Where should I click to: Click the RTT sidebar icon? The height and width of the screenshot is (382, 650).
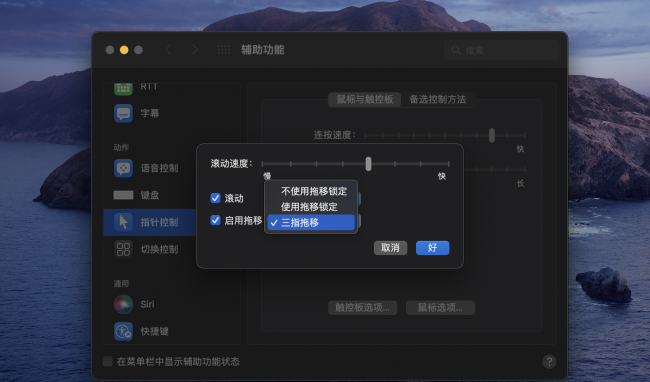tap(123, 88)
